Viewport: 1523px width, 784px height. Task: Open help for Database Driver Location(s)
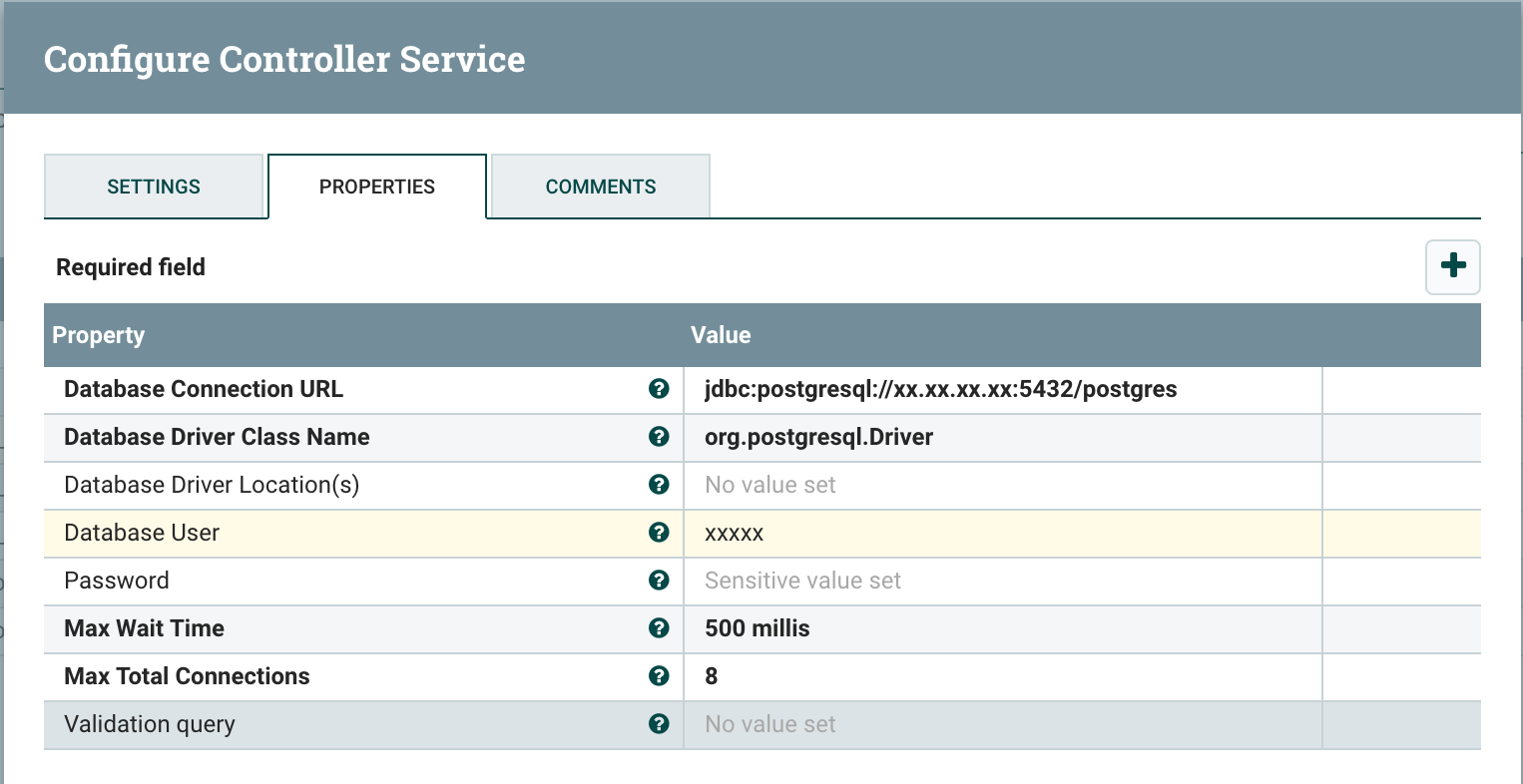coord(659,485)
